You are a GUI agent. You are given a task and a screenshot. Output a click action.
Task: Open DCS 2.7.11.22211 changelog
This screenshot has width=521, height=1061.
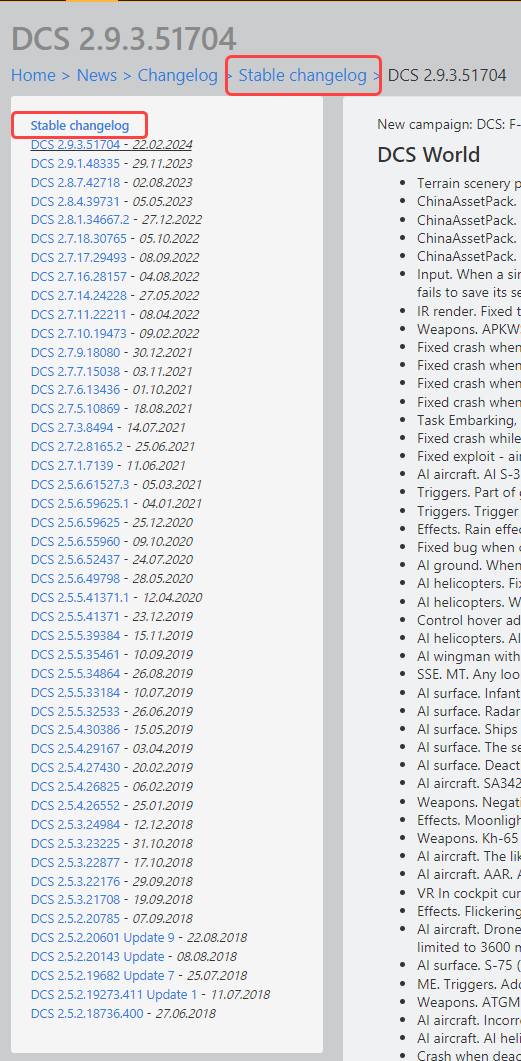click(78, 314)
